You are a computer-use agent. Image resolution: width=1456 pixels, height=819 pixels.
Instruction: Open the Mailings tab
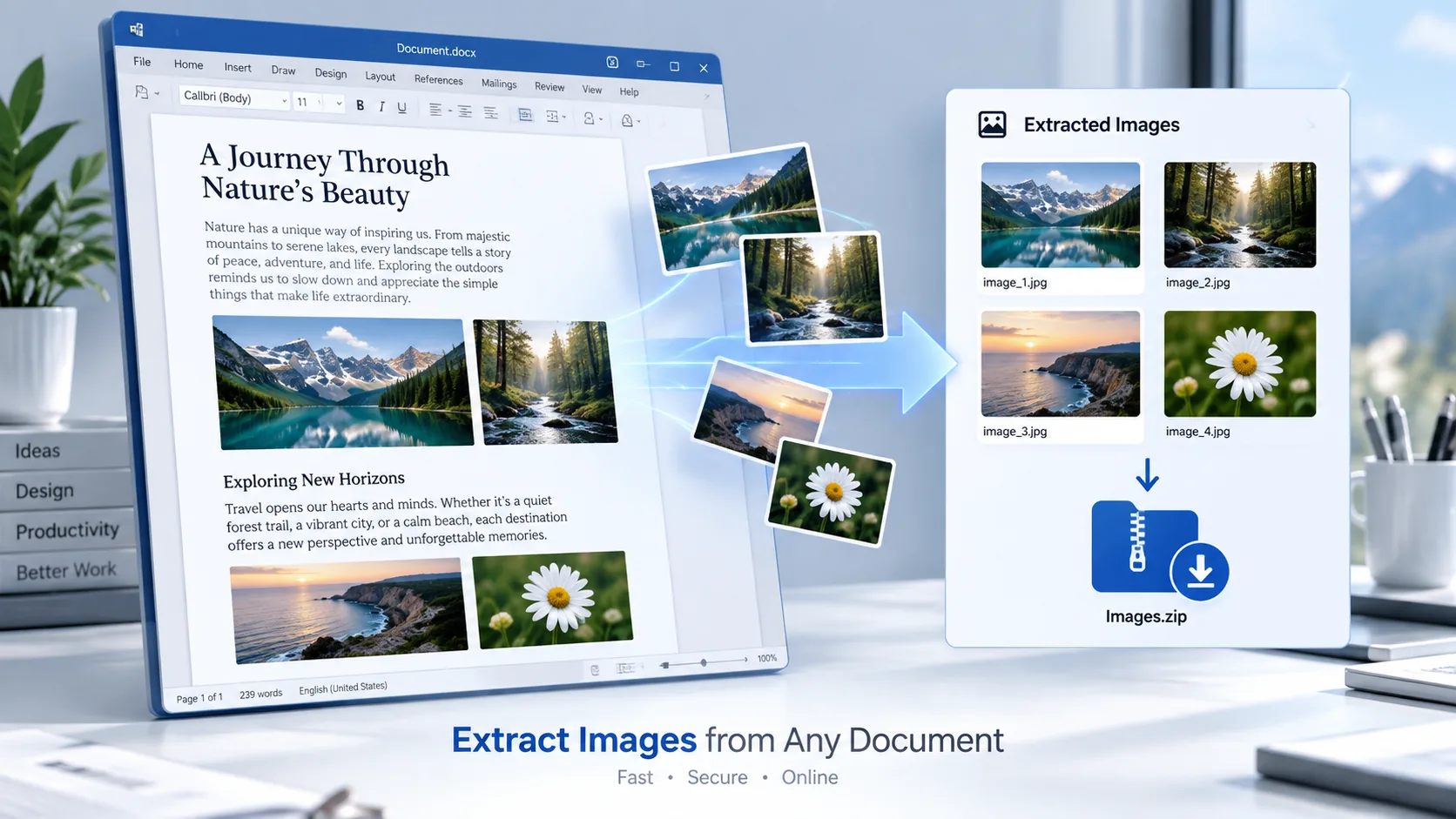tap(499, 84)
